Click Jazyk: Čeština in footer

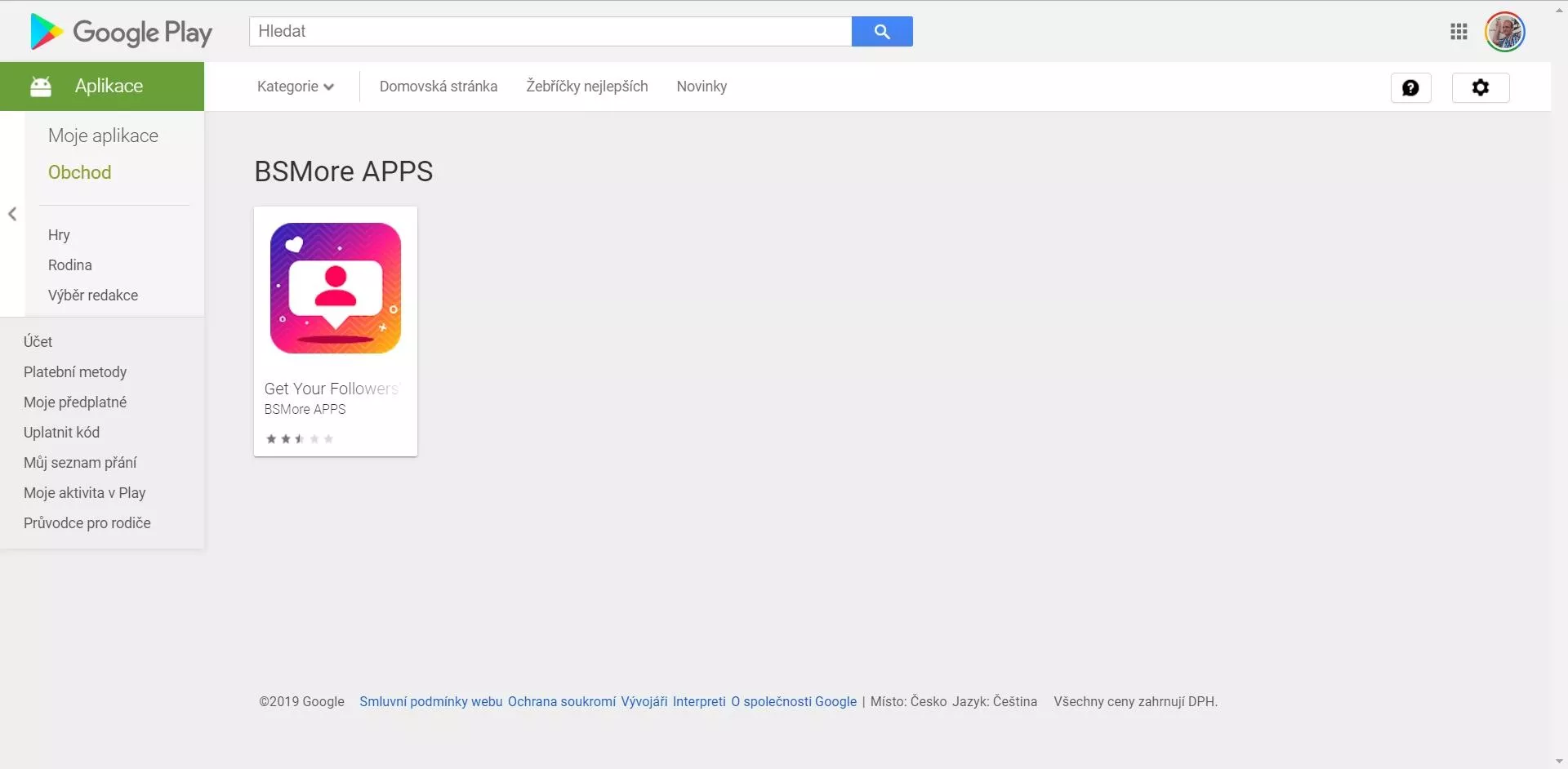995,702
